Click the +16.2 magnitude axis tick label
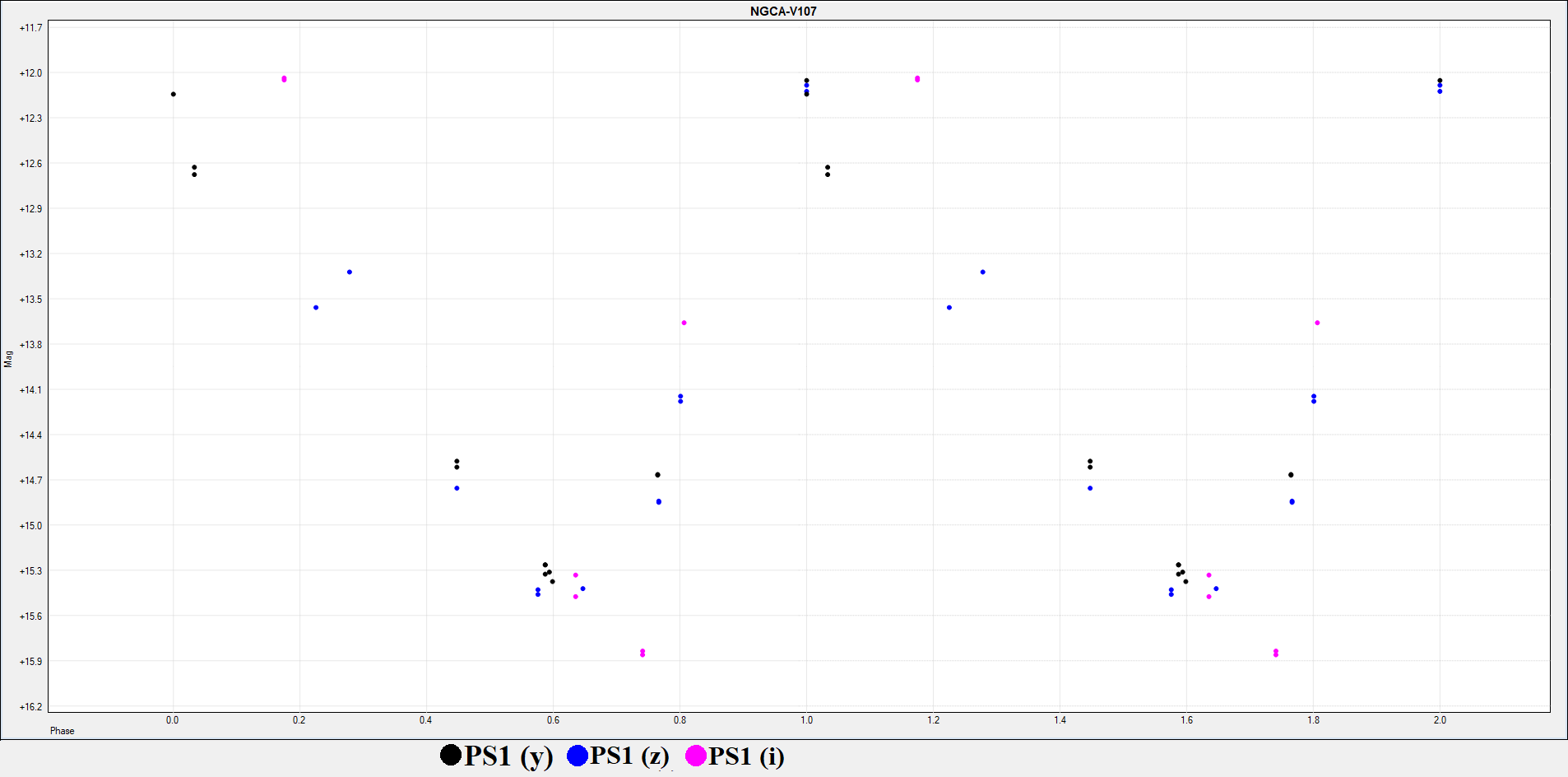The height and width of the screenshot is (777, 1568). pyautogui.click(x=30, y=707)
